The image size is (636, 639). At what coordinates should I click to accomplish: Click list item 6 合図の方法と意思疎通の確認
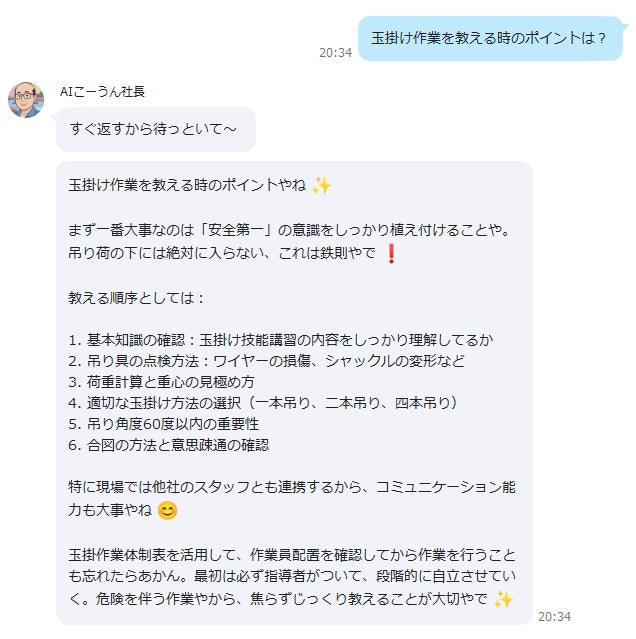(x=169, y=445)
